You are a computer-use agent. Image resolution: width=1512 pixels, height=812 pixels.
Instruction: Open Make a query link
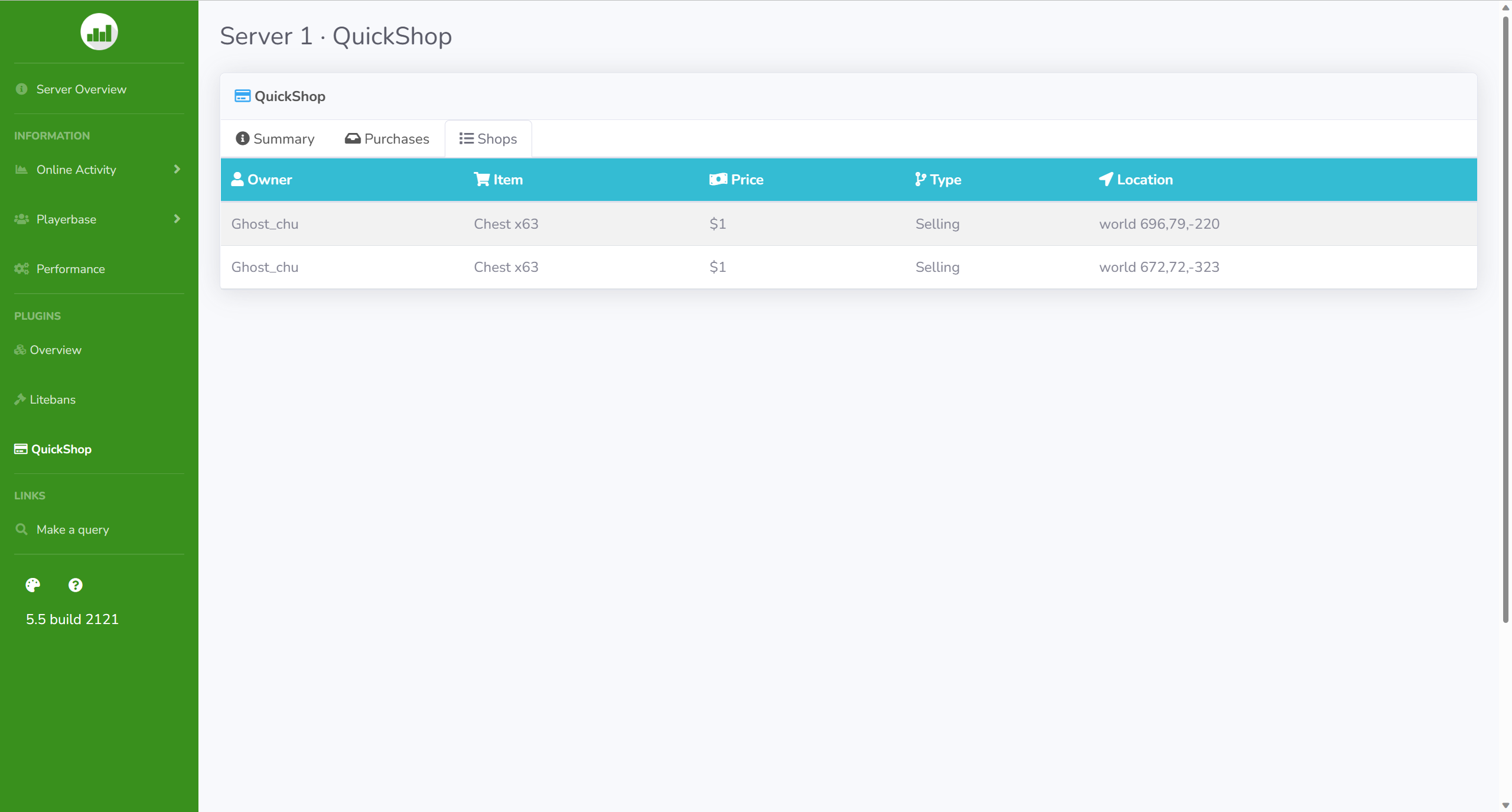(73, 530)
